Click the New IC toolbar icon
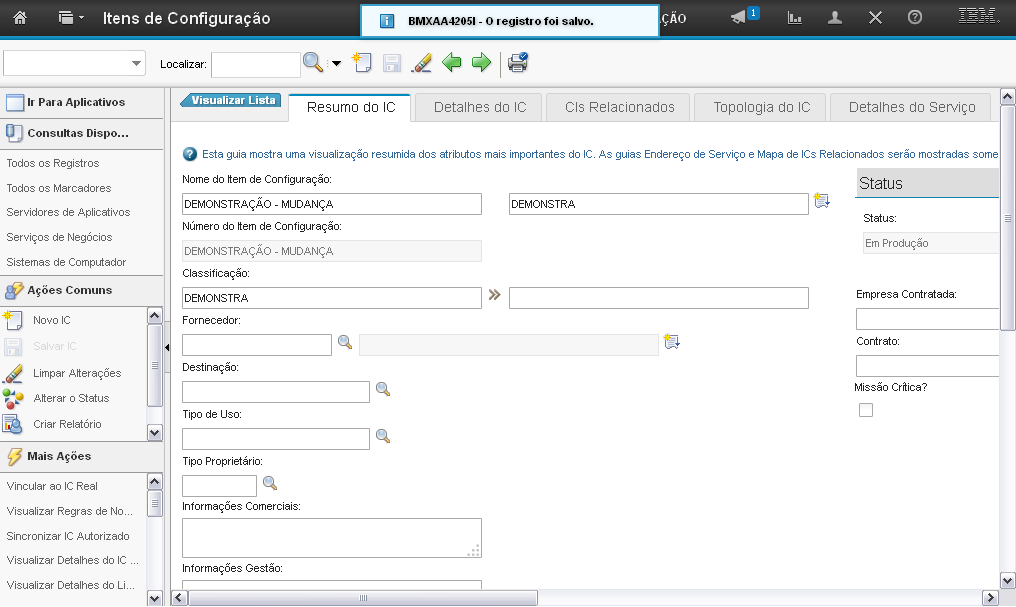The image size is (1016, 607). (x=362, y=63)
